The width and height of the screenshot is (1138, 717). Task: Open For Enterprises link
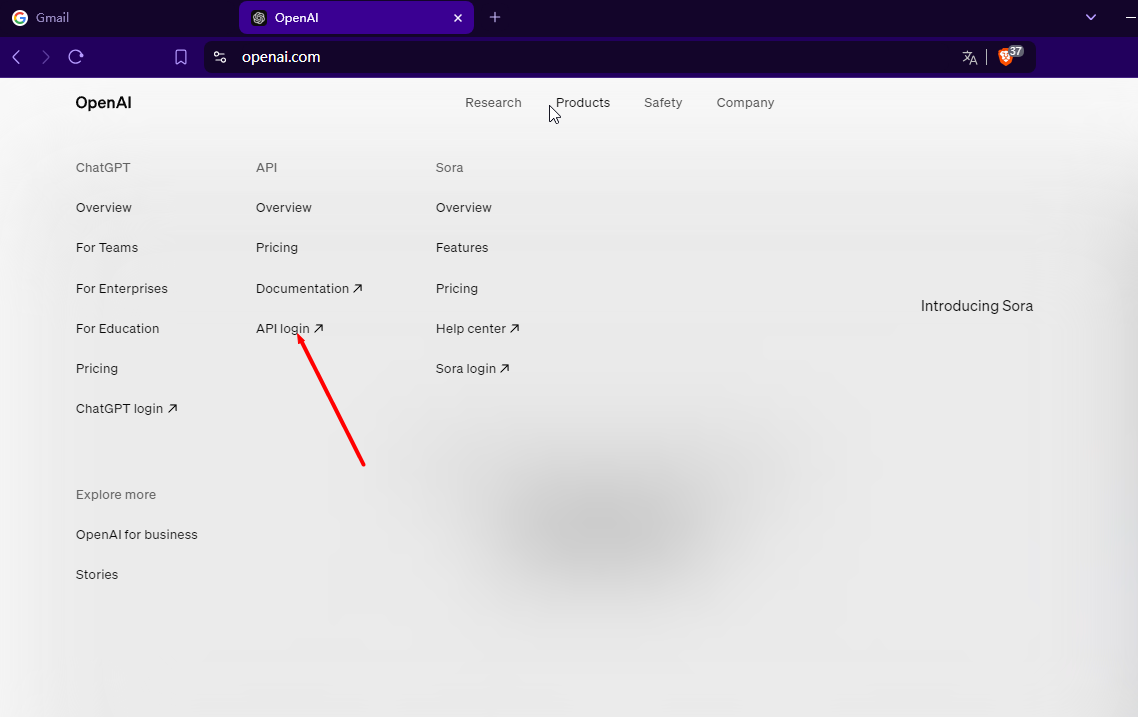(x=122, y=288)
